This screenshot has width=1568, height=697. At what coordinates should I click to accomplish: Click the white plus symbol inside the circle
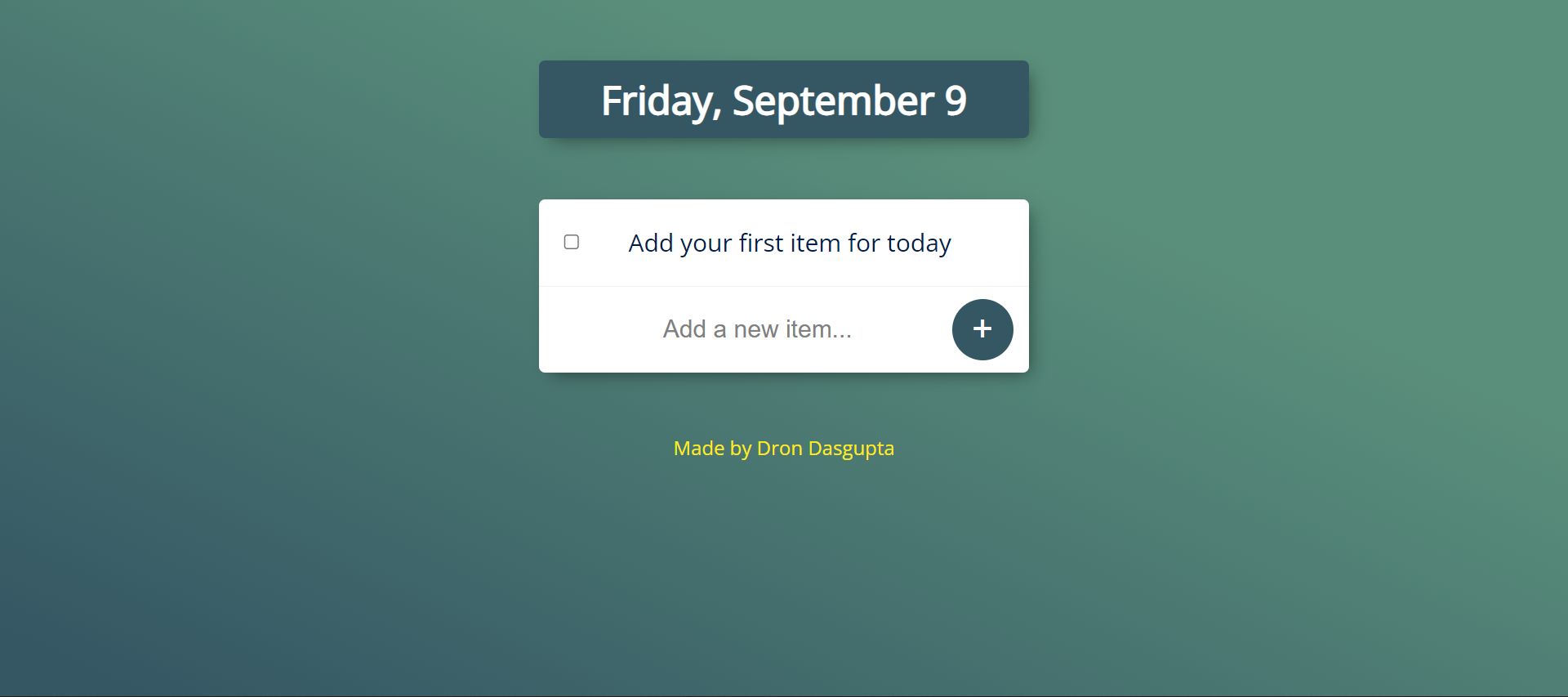click(x=982, y=329)
